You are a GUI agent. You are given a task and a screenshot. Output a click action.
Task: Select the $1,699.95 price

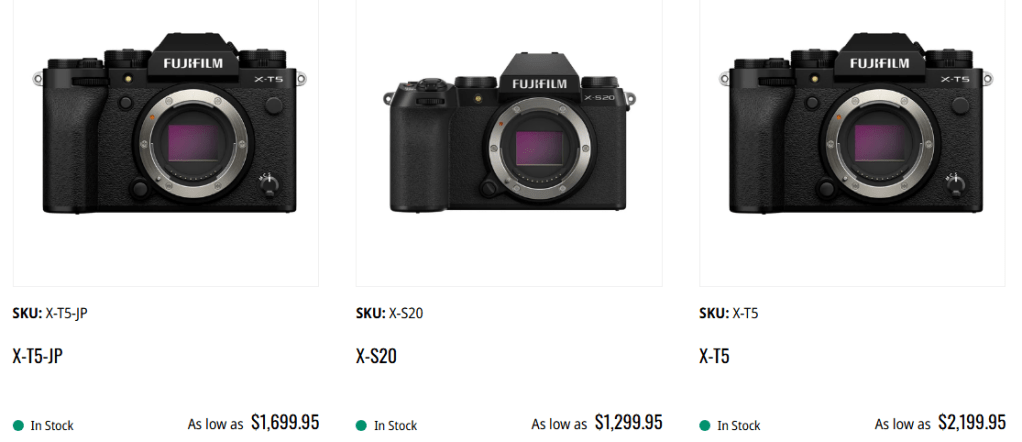285,423
